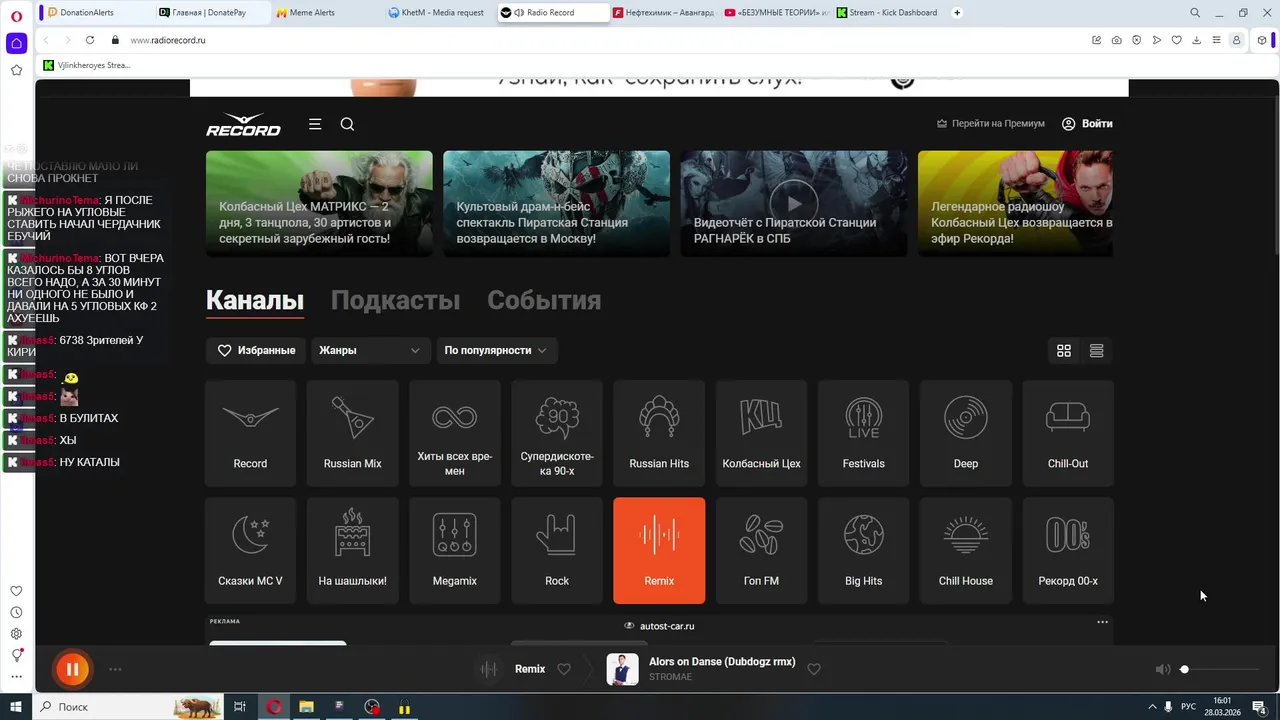Open Видеотчёт РАГНАРЁК в СПБ card
Viewport: 1280px width, 720px height.
coord(794,203)
